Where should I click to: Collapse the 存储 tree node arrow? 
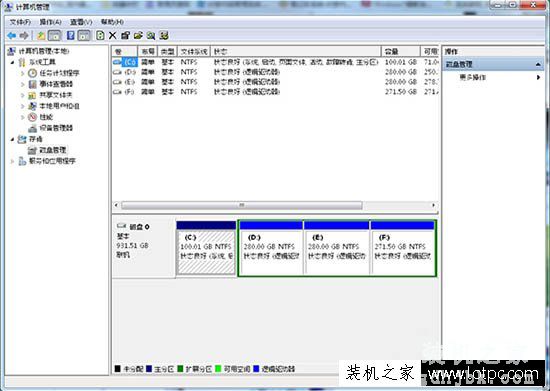coord(13,139)
